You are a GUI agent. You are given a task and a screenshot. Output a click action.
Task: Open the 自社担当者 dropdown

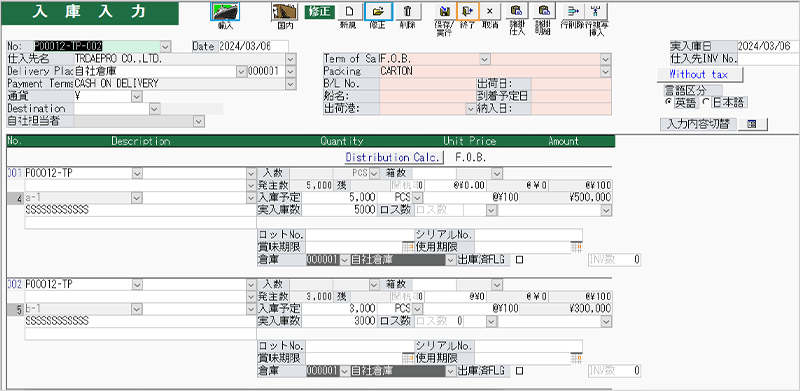coord(199,121)
